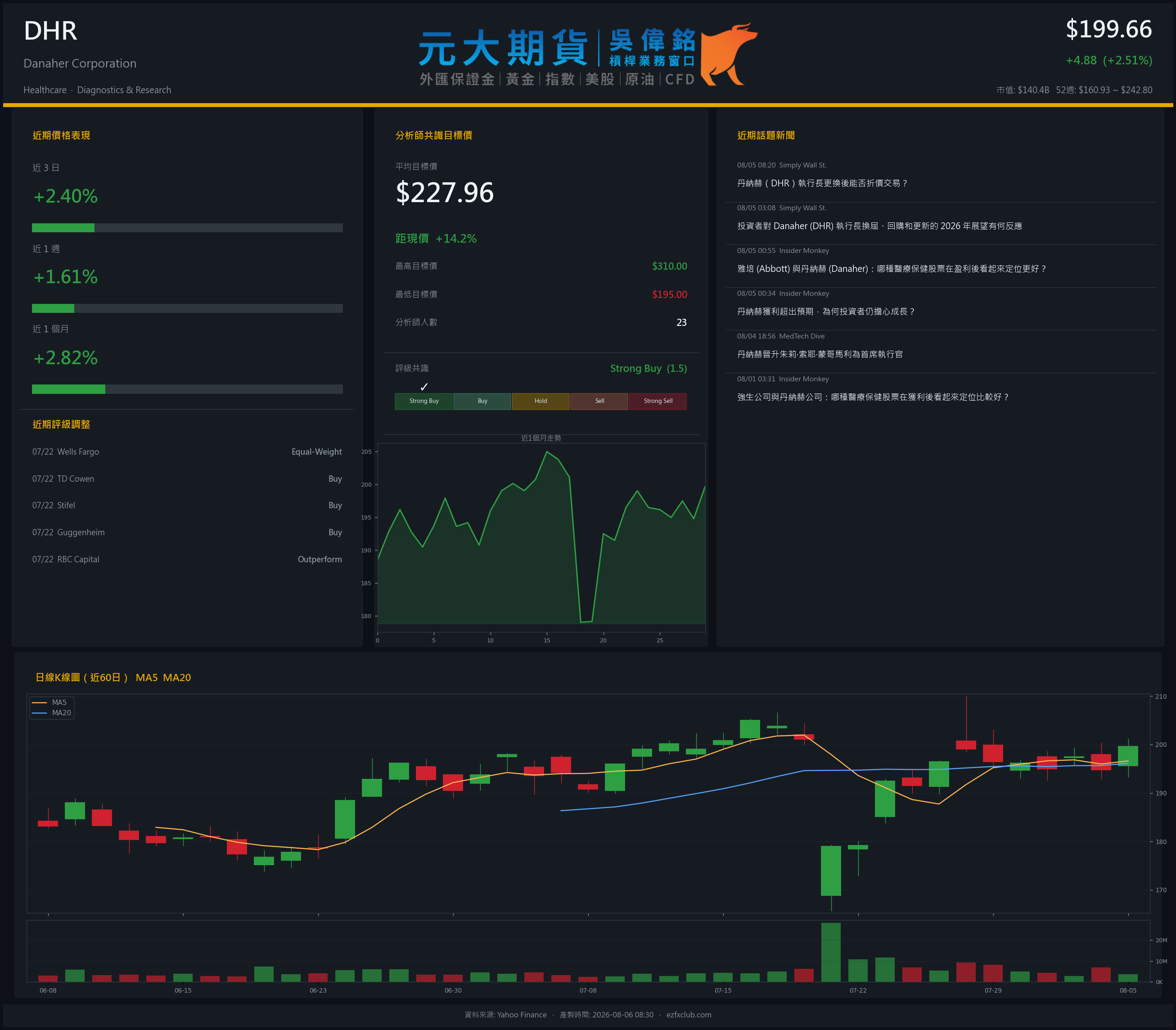Select the Hold rating segment
The image size is (1176, 1030).
click(x=541, y=401)
